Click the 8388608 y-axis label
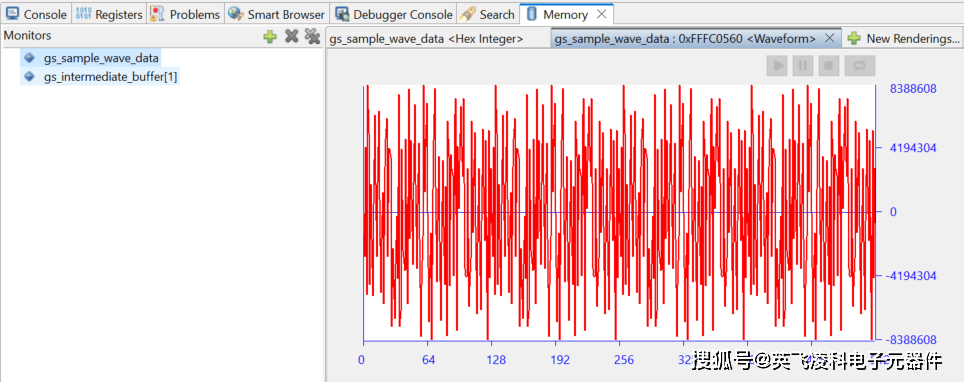Viewport: 964px width, 382px height. point(914,89)
